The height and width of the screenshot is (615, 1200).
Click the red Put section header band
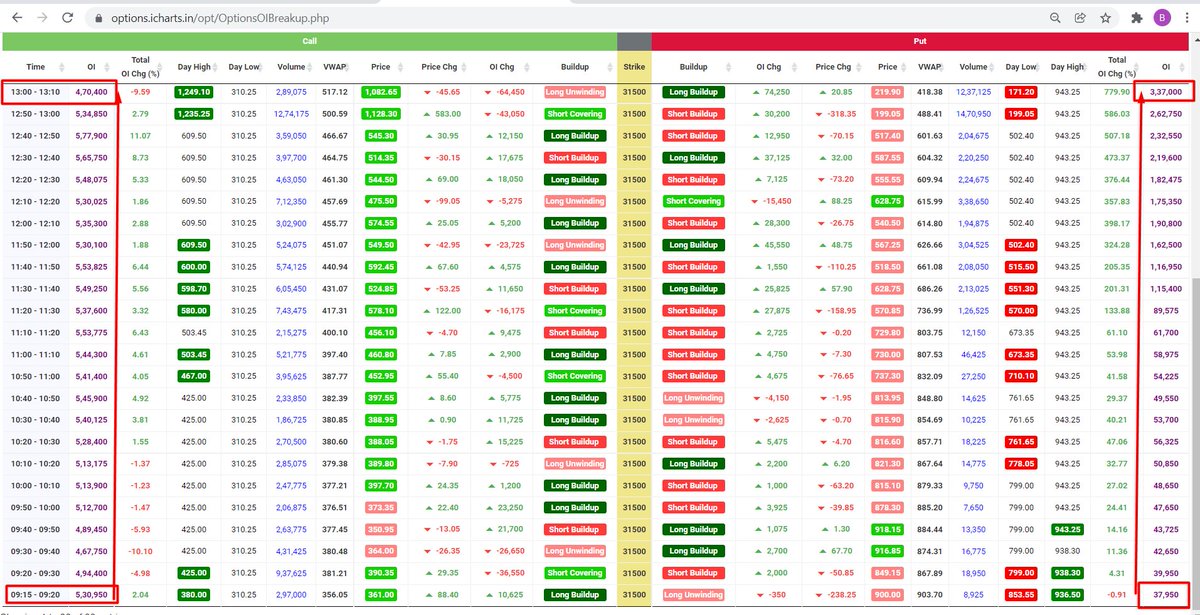pyautogui.click(x=919, y=41)
